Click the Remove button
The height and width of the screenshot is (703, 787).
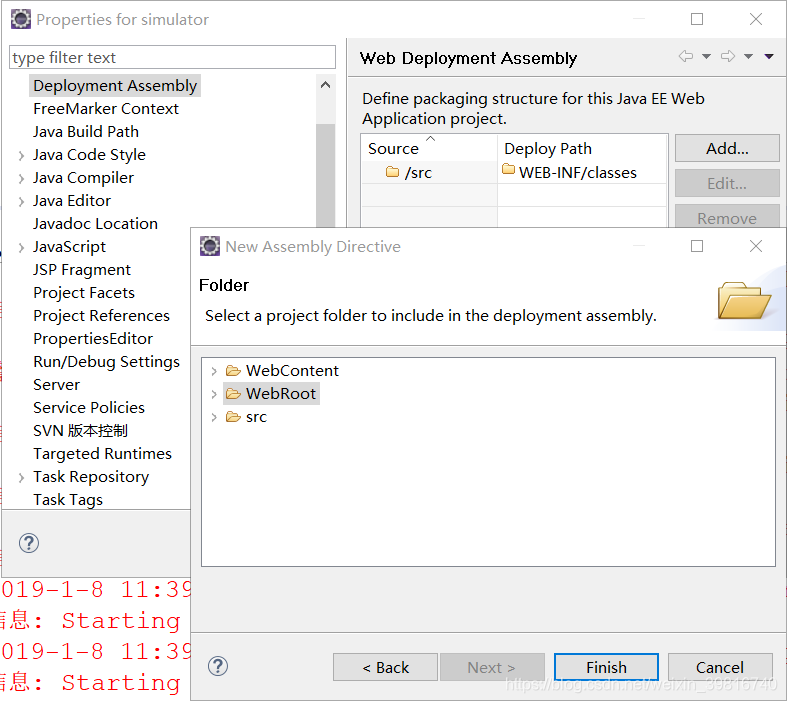(x=727, y=217)
